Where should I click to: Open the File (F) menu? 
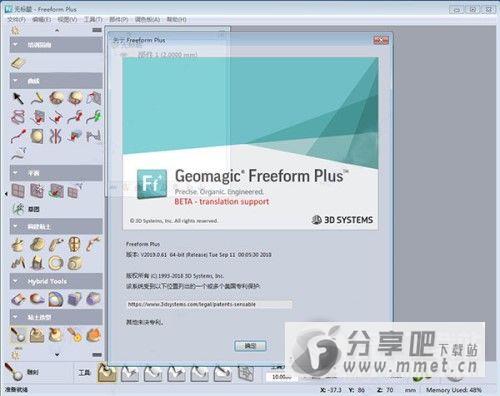coord(16,20)
